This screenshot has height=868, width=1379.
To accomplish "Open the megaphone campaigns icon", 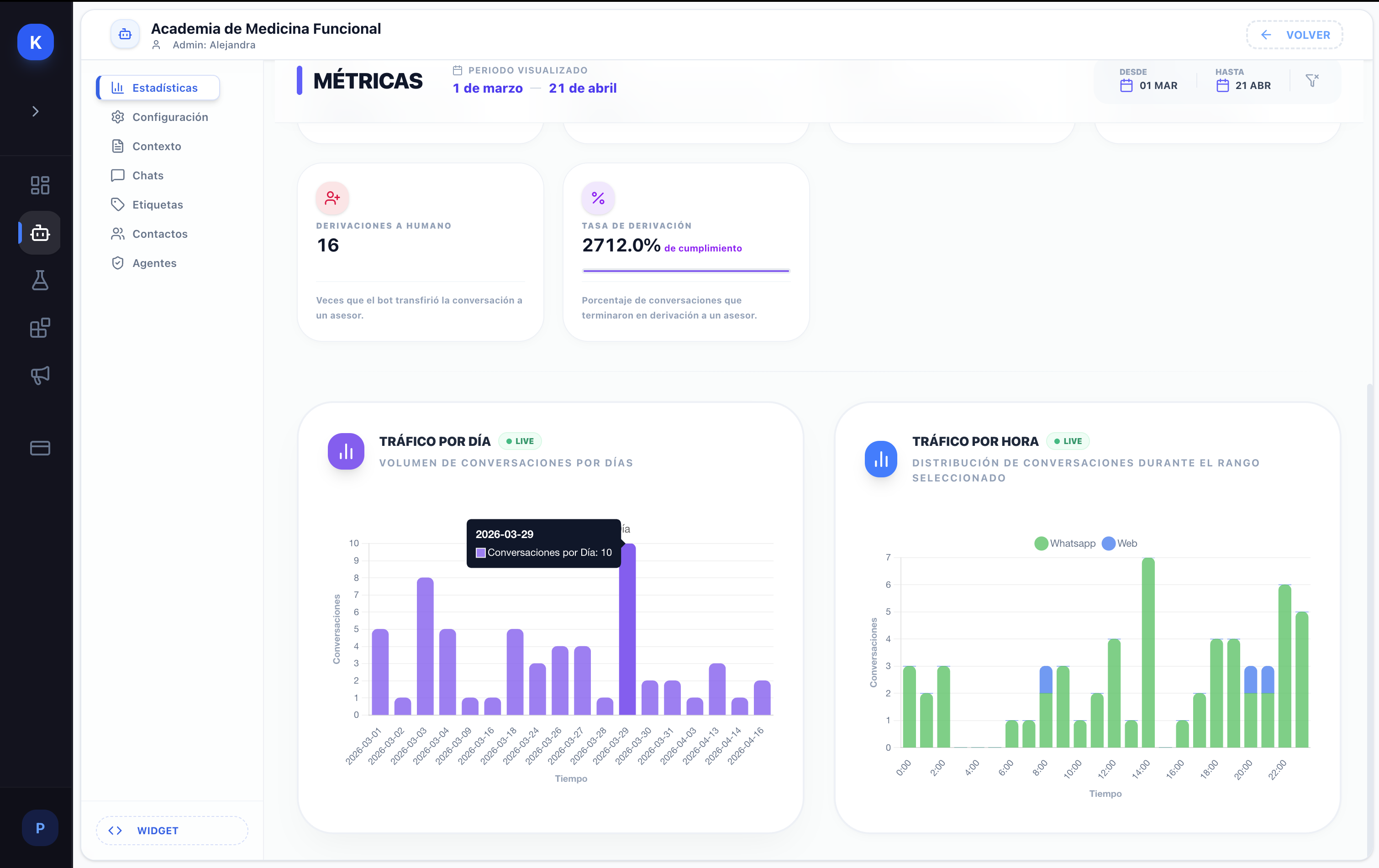I will pos(40,375).
